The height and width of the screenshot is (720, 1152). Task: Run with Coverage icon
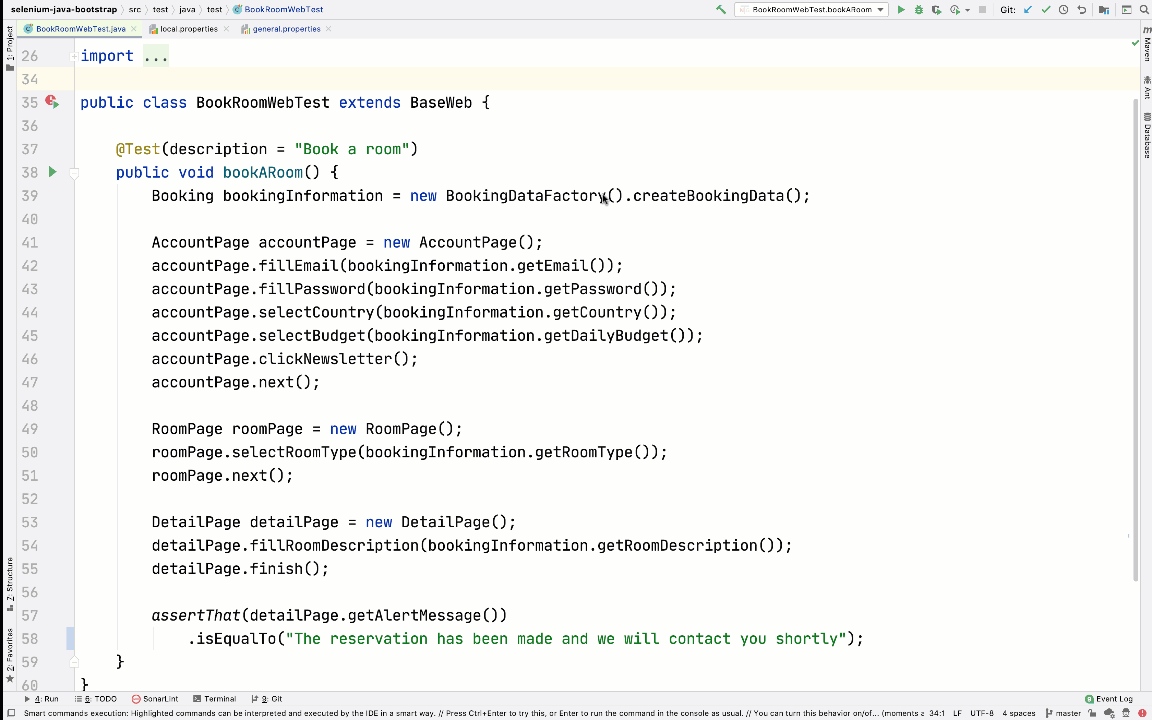[936, 10]
